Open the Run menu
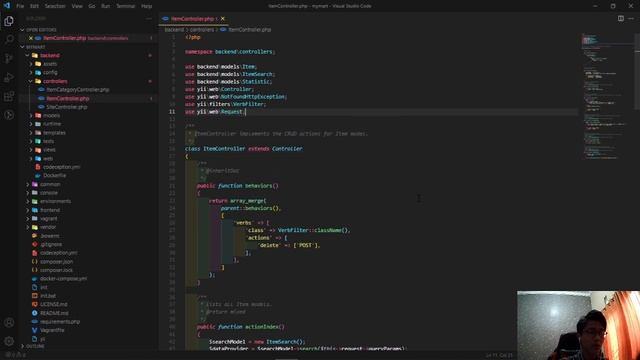Screen dimensions: 640x360 (105, 6)
